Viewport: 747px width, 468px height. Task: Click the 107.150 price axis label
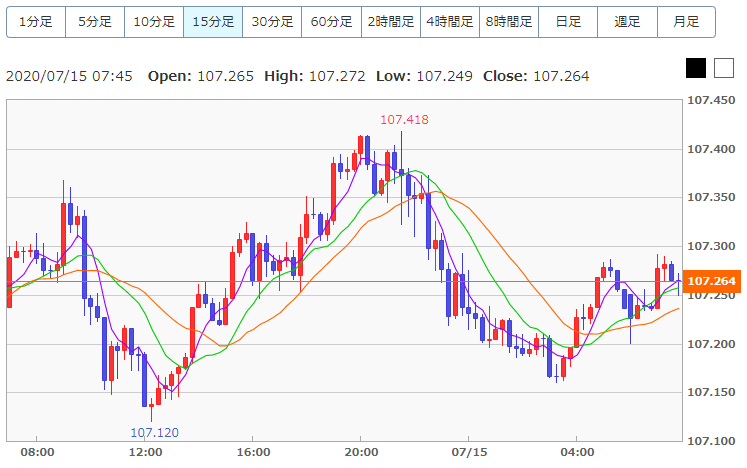click(x=711, y=392)
